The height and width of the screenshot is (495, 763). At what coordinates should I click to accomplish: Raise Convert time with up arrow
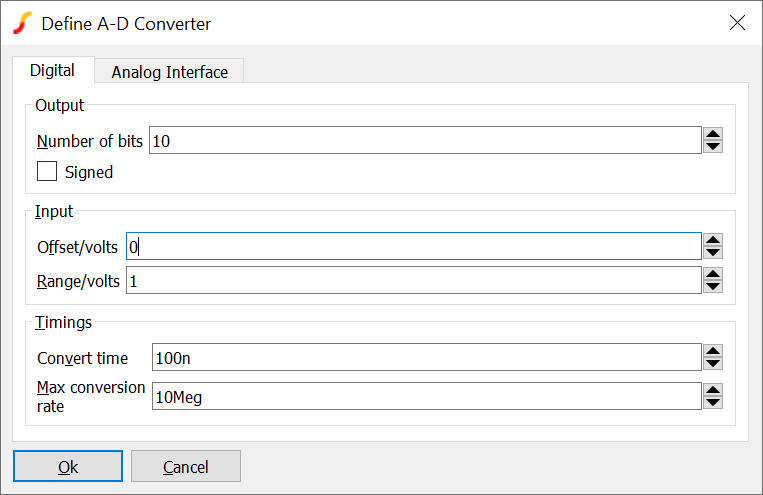click(713, 351)
